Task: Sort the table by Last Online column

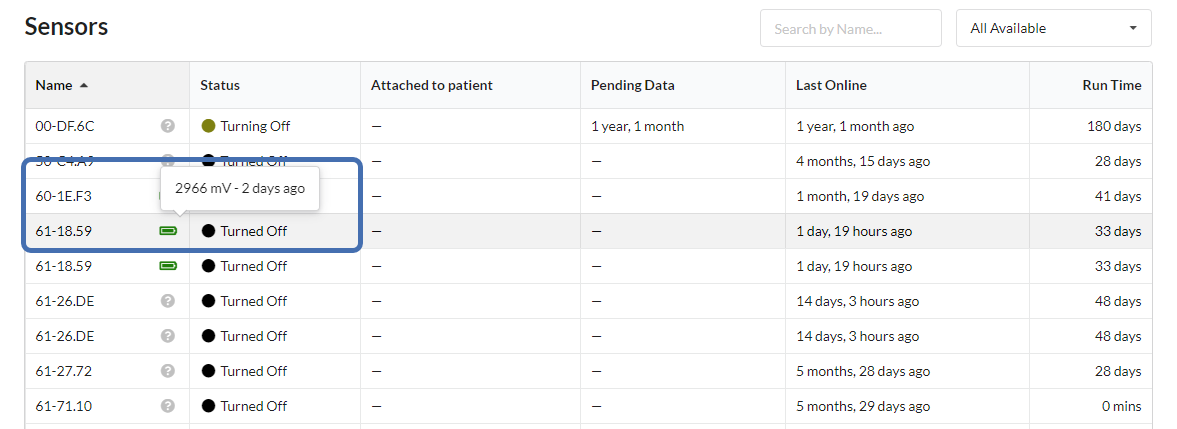Action: pyautogui.click(x=831, y=86)
